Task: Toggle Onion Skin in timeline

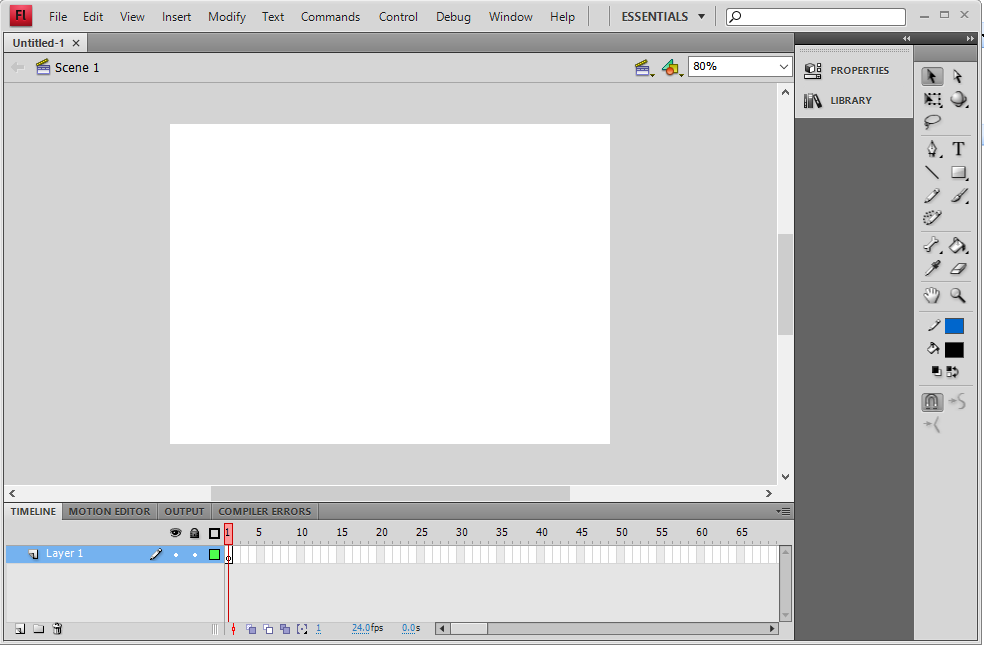Action: coord(251,629)
